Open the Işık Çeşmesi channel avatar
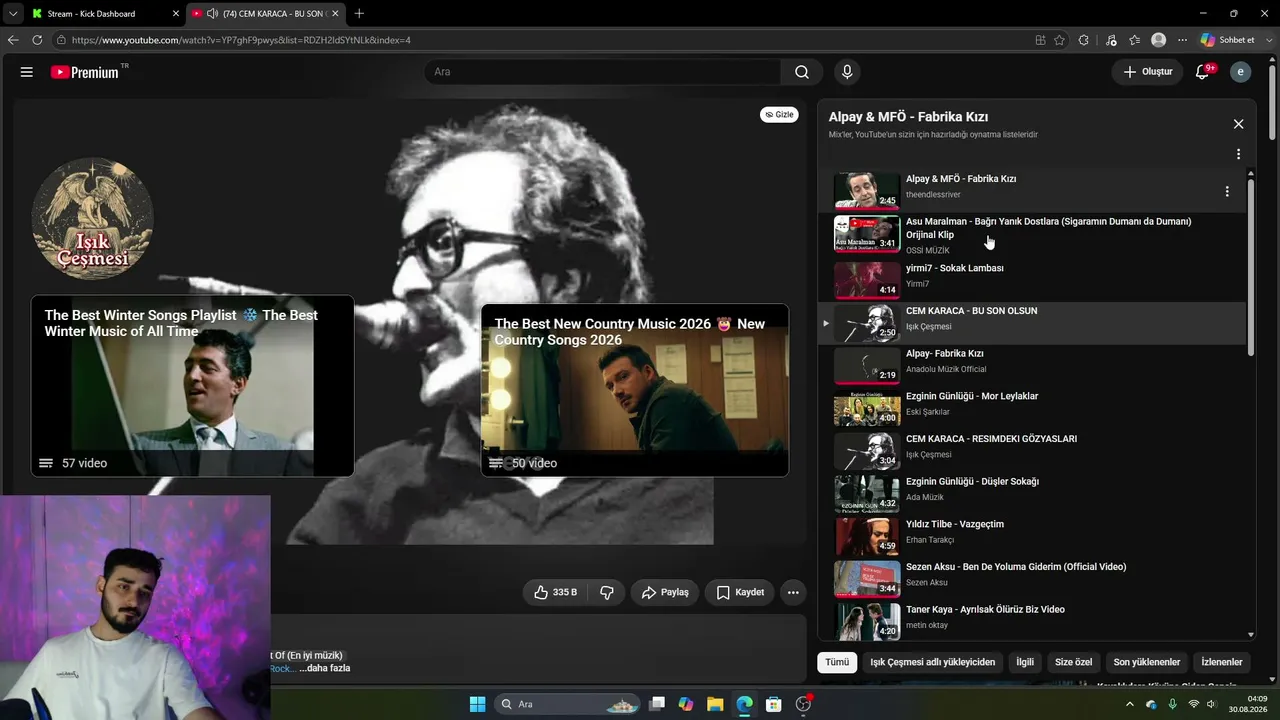The image size is (1280, 720). coord(92,218)
